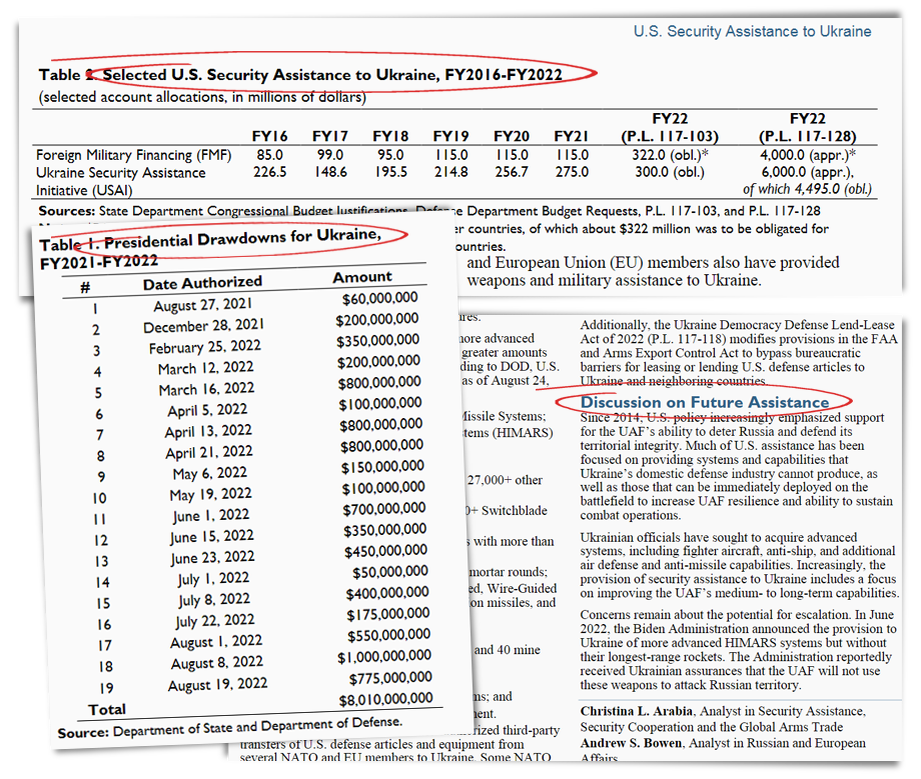
Task: Select the date 'March 12, 2022'
Action: tap(206, 368)
